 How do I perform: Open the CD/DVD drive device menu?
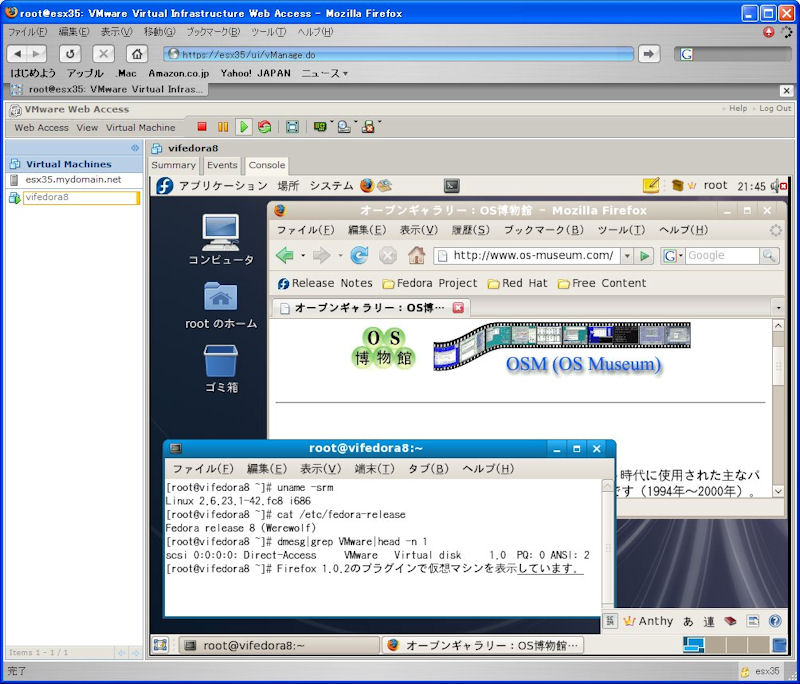(347, 127)
